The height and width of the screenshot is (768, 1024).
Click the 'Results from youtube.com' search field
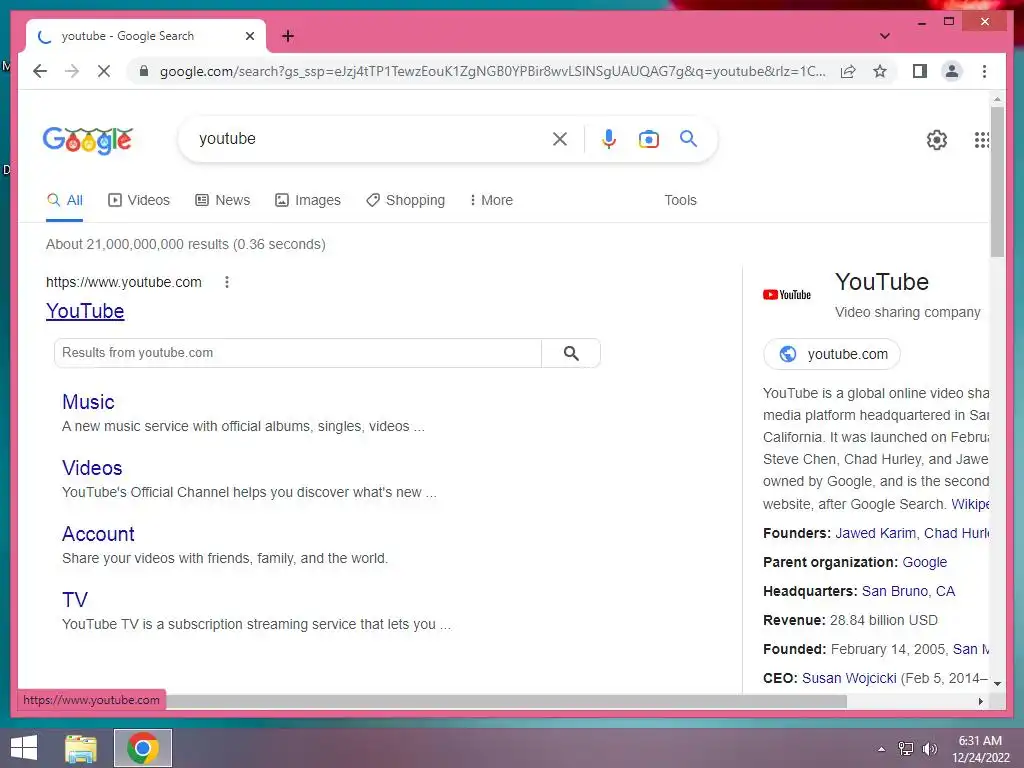pos(298,353)
